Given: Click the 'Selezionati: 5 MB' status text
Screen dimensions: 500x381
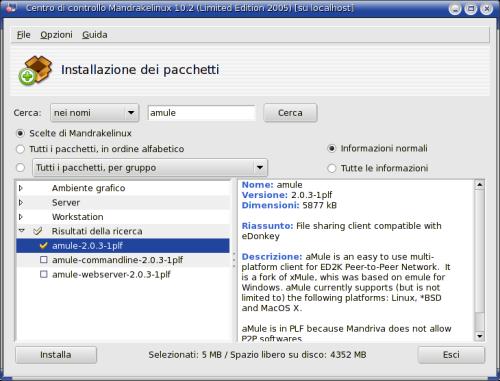Looking at the screenshot, I should click(185, 355).
